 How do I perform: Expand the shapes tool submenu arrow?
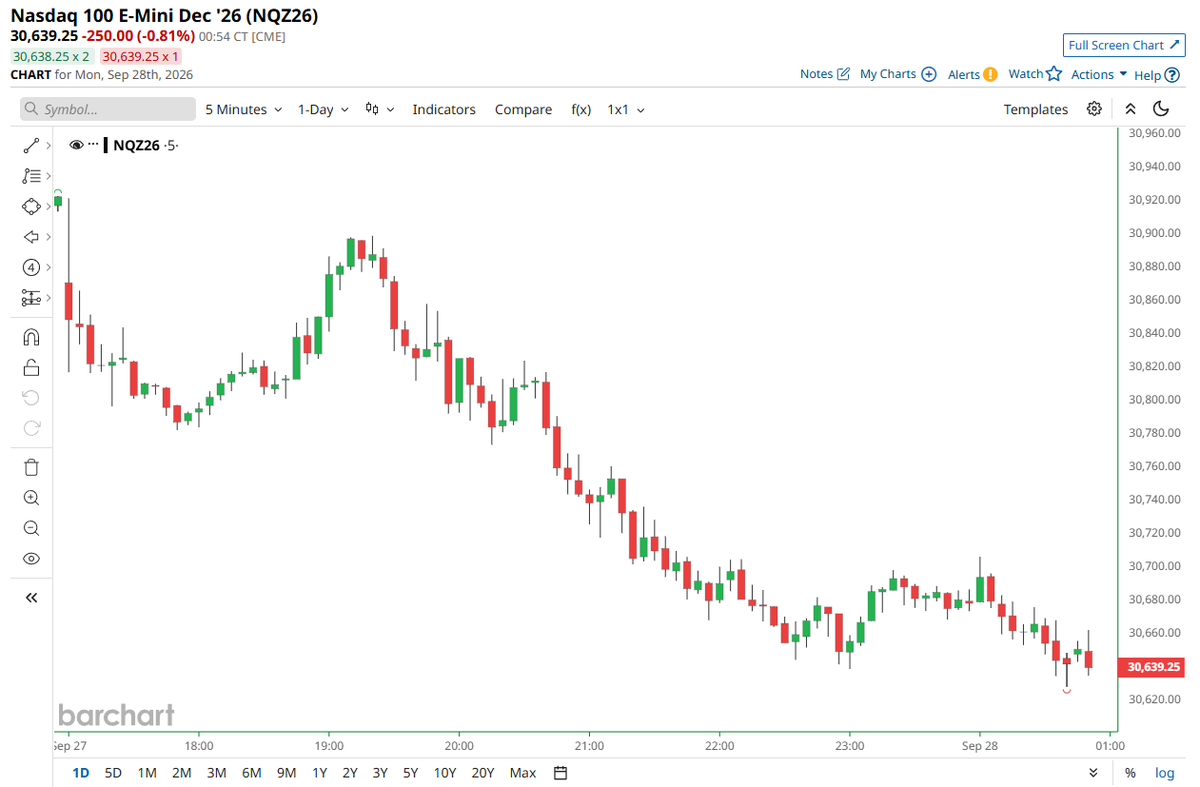point(48,206)
